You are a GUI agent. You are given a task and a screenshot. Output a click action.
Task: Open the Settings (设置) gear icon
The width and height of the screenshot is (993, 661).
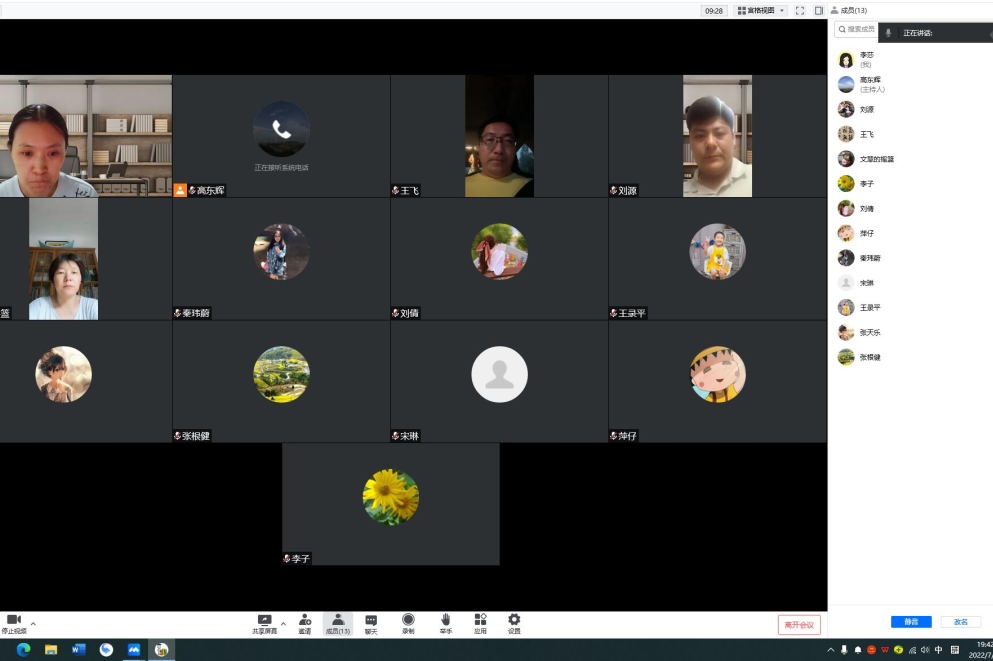coord(514,620)
